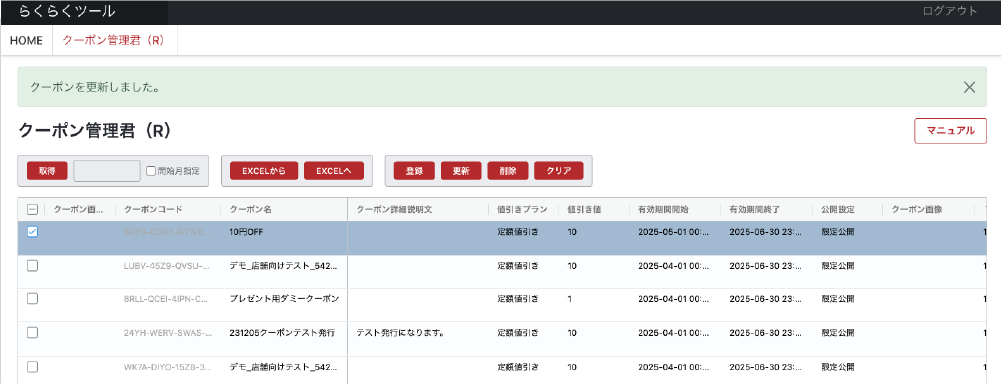This screenshot has height=384, width=1001.
Task: Click the 値引きプラン column header
Action: 523,209
